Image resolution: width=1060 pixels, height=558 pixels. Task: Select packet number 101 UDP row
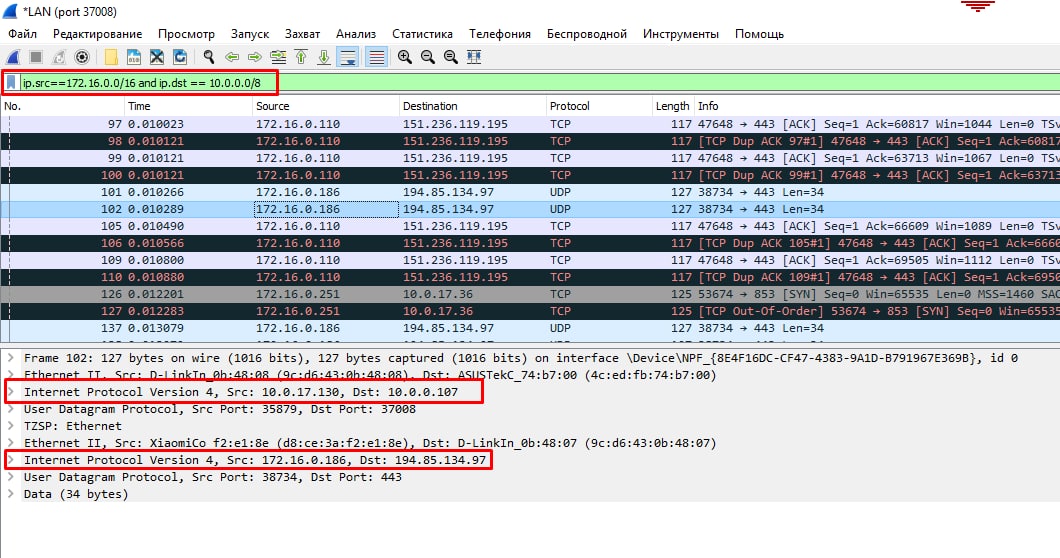click(530, 192)
